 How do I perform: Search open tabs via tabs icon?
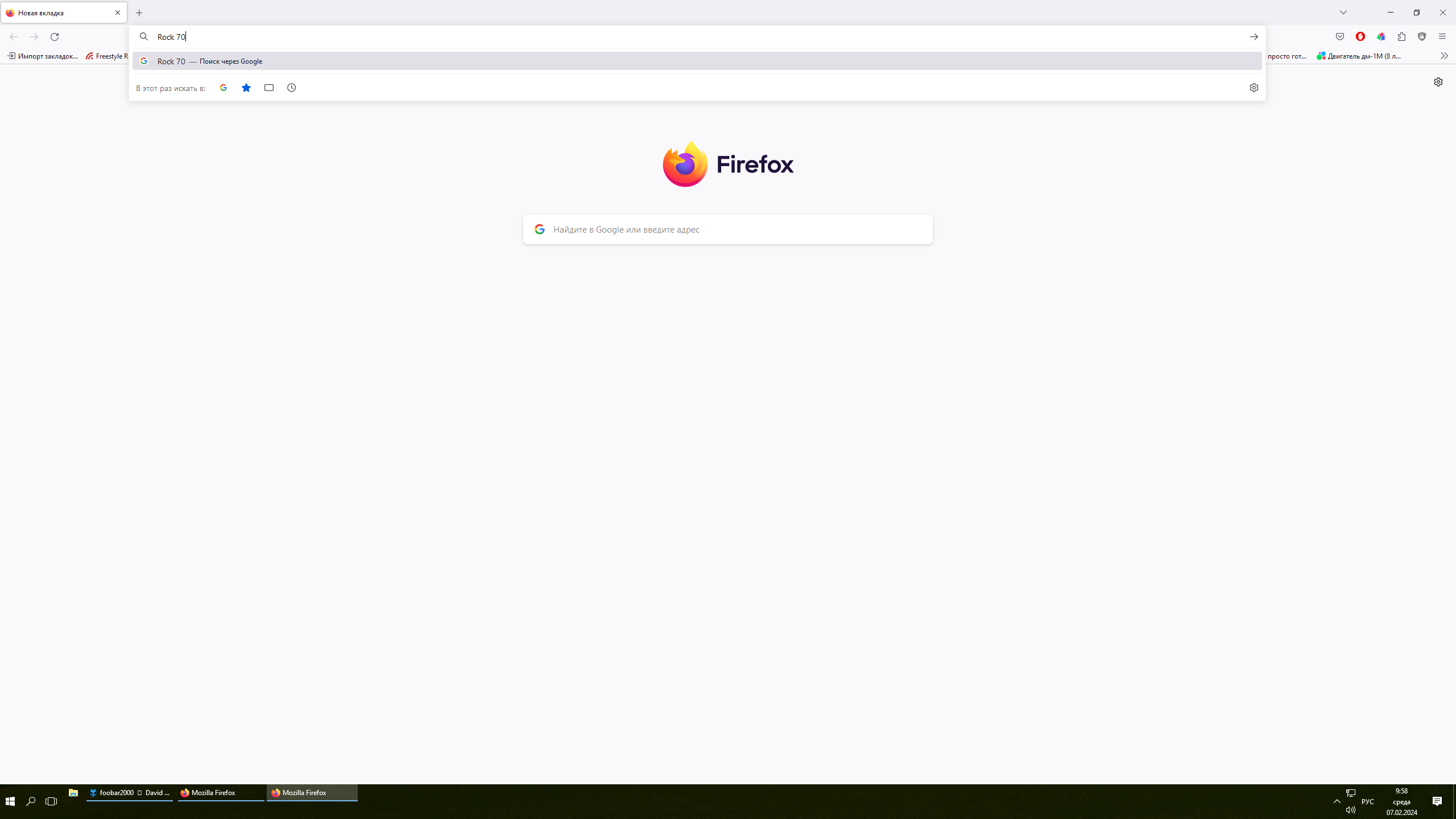coord(269,88)
